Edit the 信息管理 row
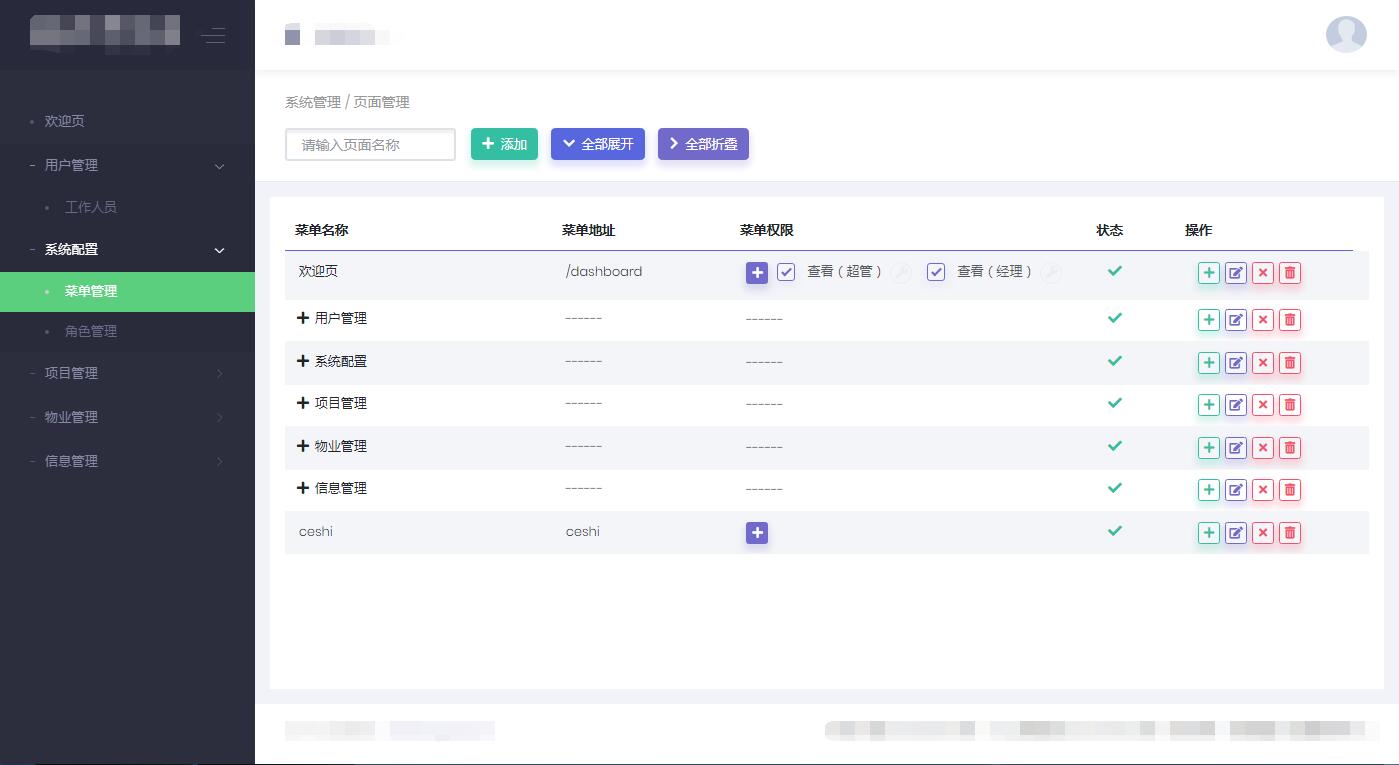The height and width of the screenshot is (765, 1399). pyautogui.click(x=1236, y=490)
